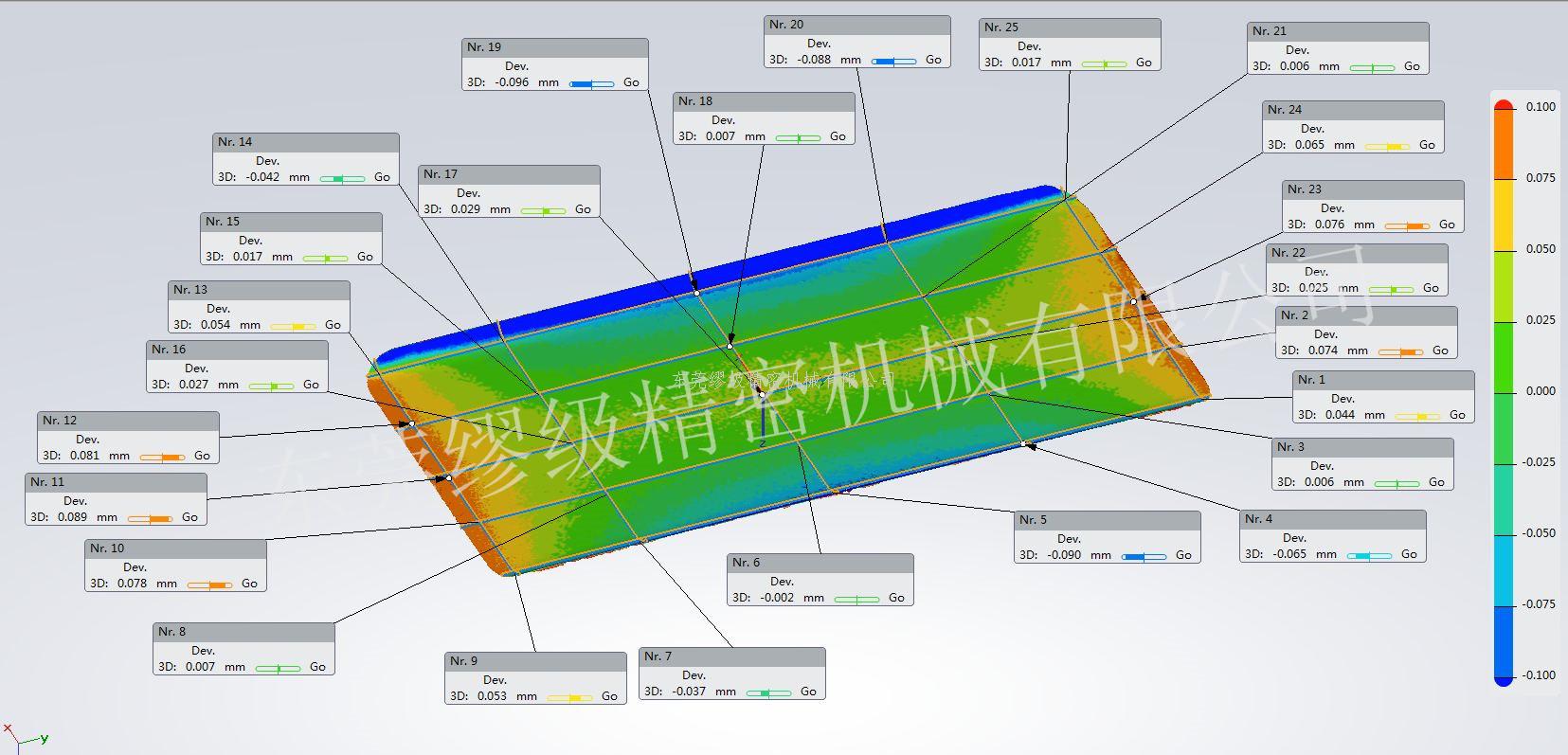
Task: Click the orange tolerance bar in label Nr. 12
Action: (162, 457)
